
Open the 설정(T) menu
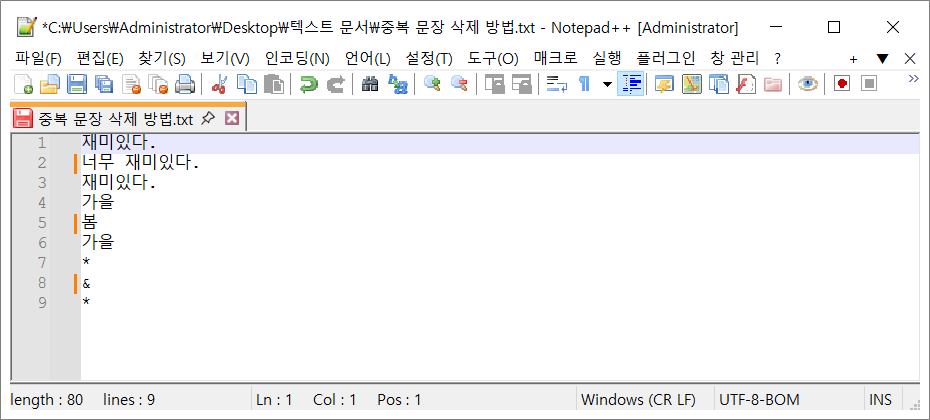click(429, 58)
